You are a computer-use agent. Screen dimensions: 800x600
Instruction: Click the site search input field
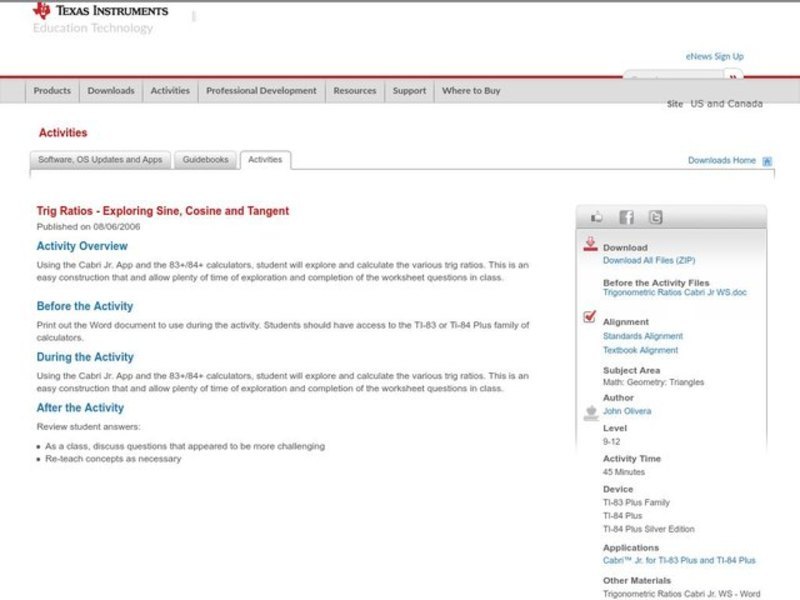tap(672, 78)
